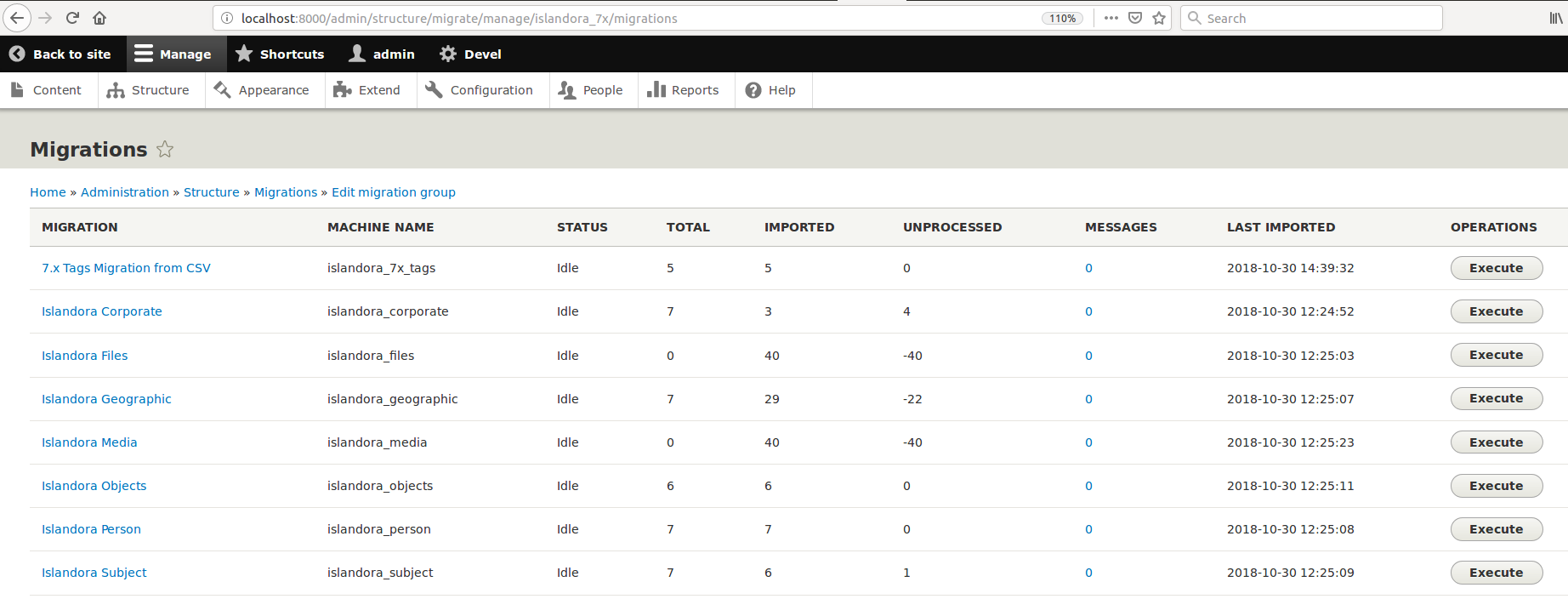This screenshot has width=1568, height=599.
Task: Execute the islandora_files migration
Action: pos(1497,355)
